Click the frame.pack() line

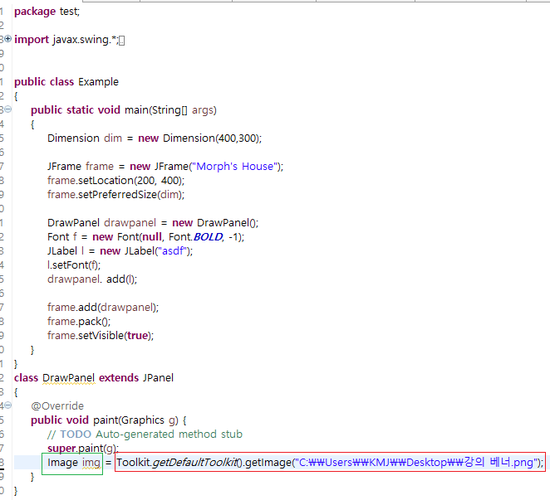tap(79, 321)
